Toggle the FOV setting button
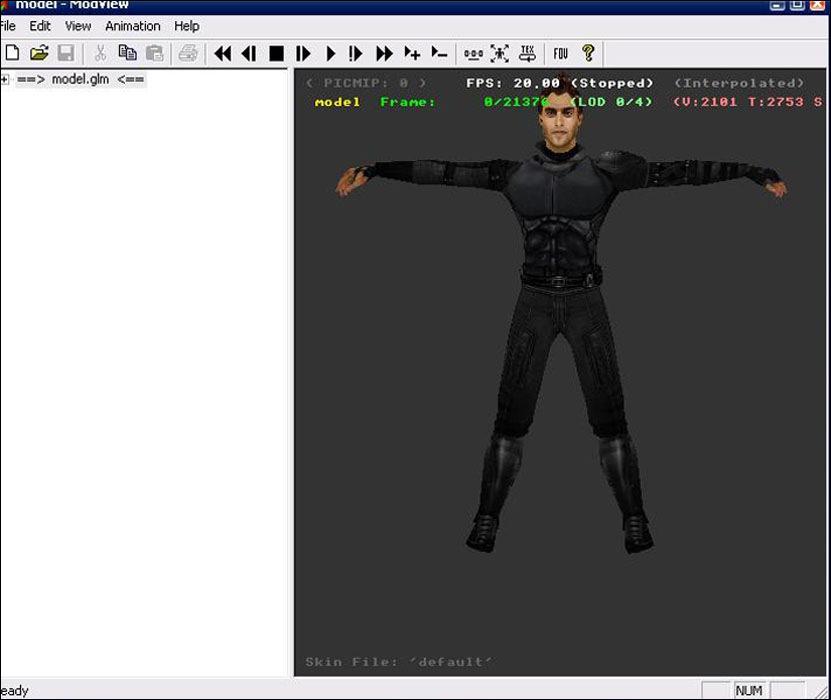 561,53
